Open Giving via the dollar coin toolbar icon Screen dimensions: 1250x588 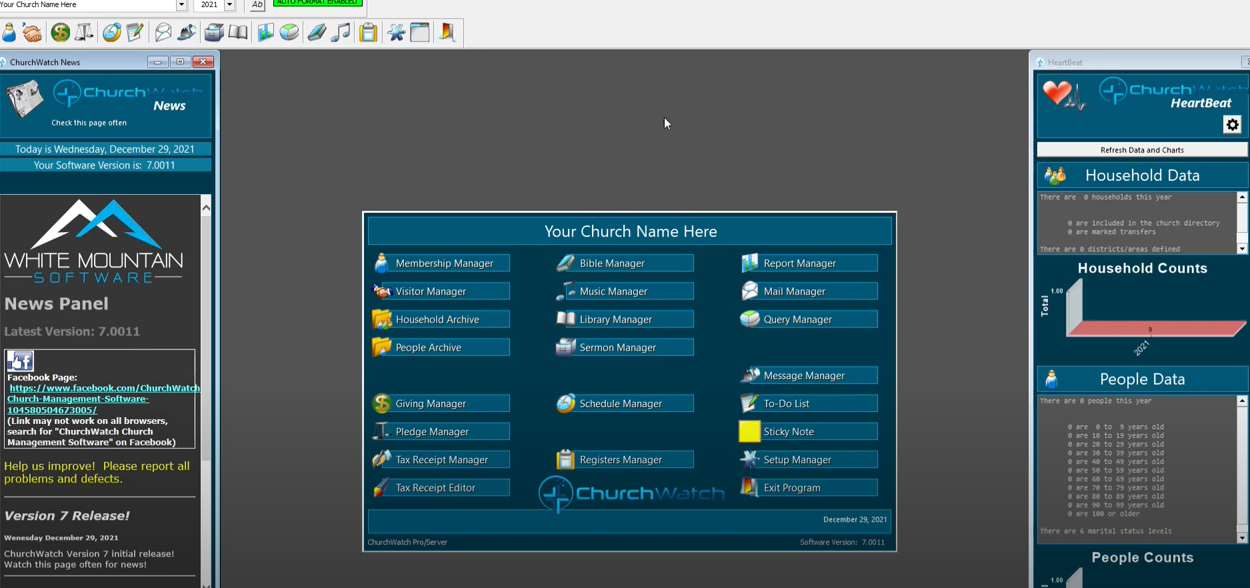coord(60,33)
